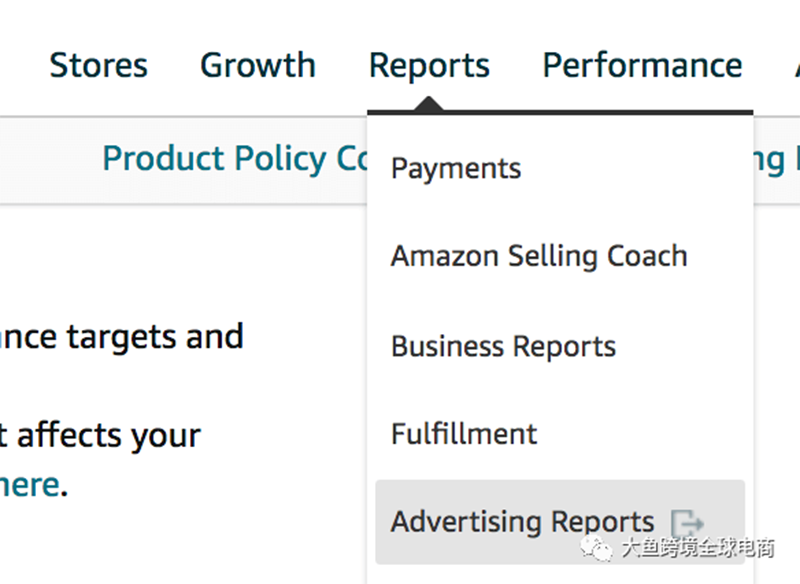
Task: Open the Performance menu
Action: pyautogui.click(x=642, y=65)
